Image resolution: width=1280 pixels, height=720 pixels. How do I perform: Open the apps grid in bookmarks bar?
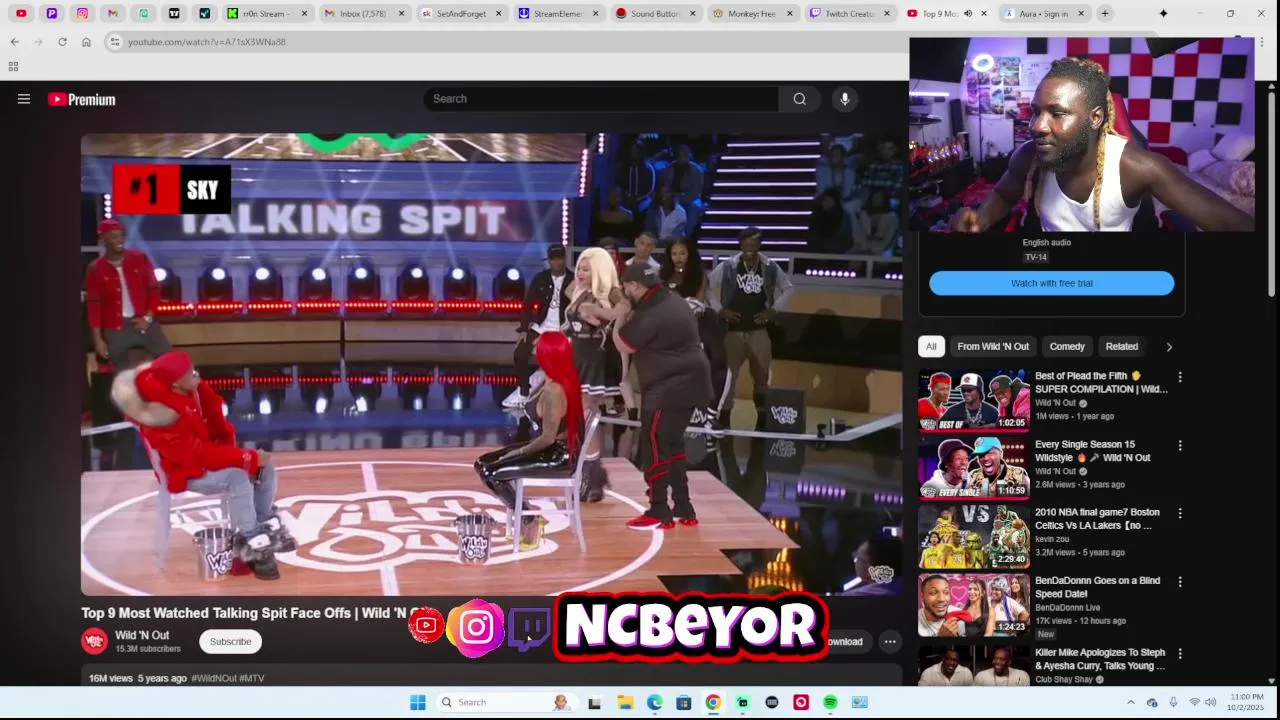click(13, 66)
